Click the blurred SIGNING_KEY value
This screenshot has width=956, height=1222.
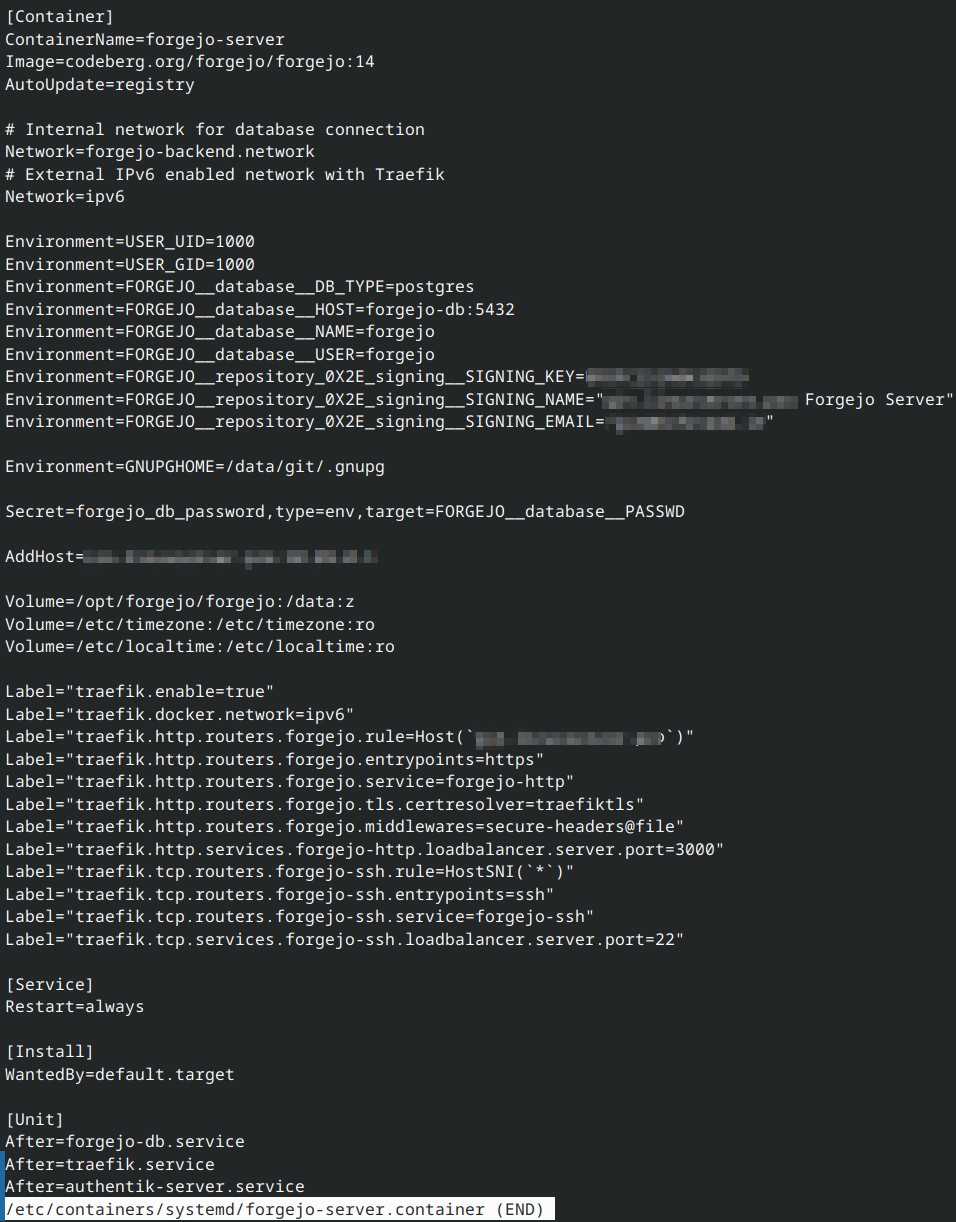[667, 377]
